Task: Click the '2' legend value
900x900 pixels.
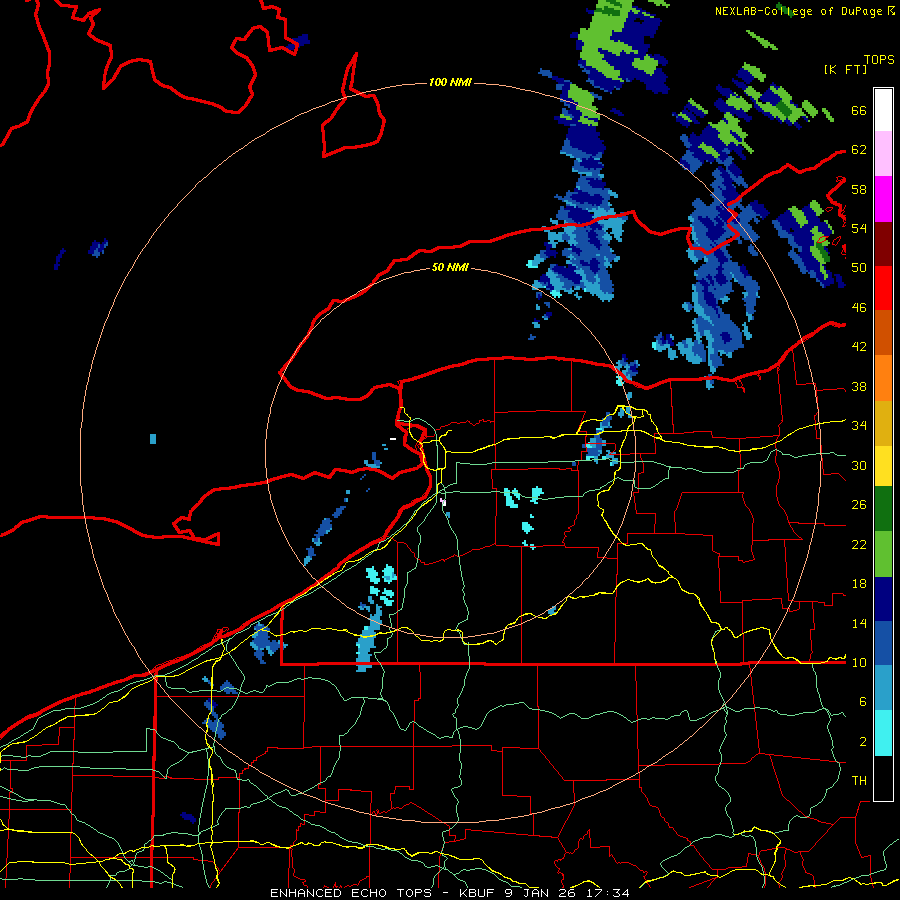Action: coord(862,742)
